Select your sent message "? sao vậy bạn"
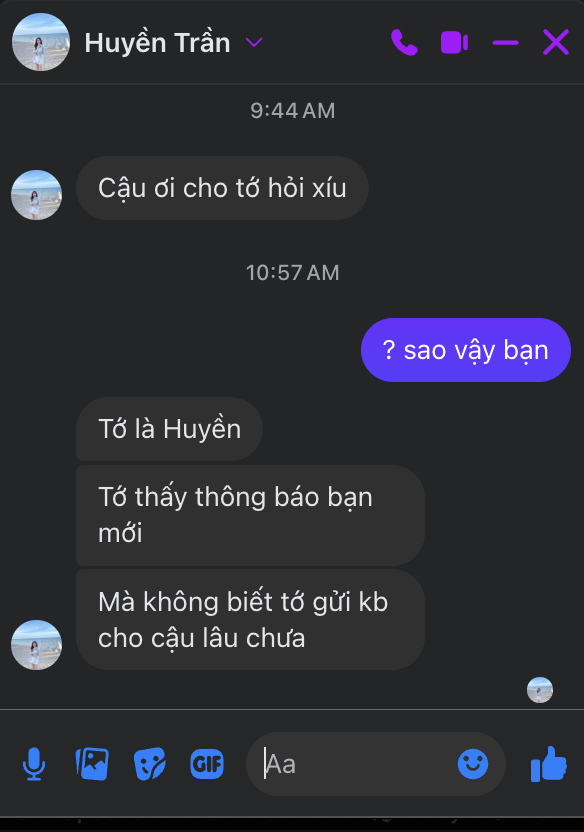Screen dimensions: 584x832 [x=466, y=350]
